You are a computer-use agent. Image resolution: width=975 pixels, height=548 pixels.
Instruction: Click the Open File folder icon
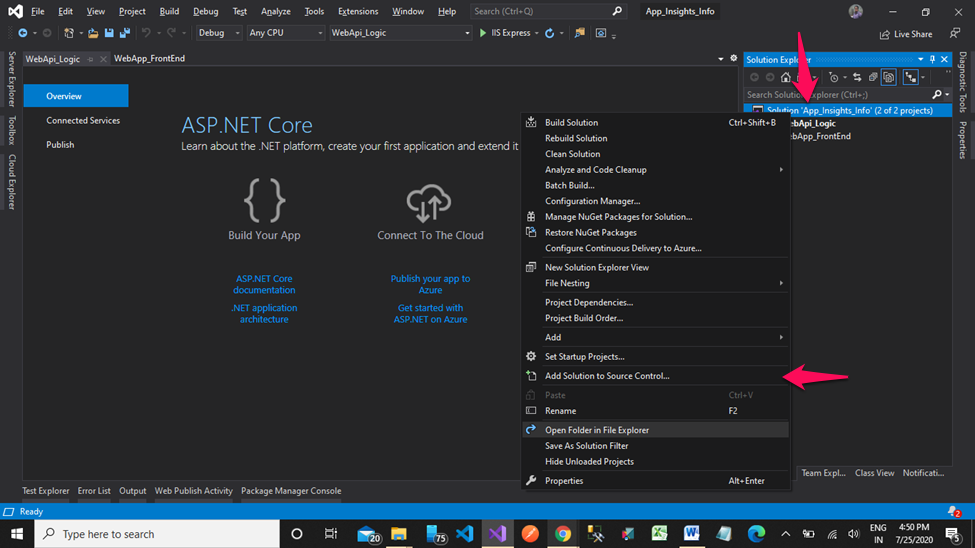(x=93, y=33)
